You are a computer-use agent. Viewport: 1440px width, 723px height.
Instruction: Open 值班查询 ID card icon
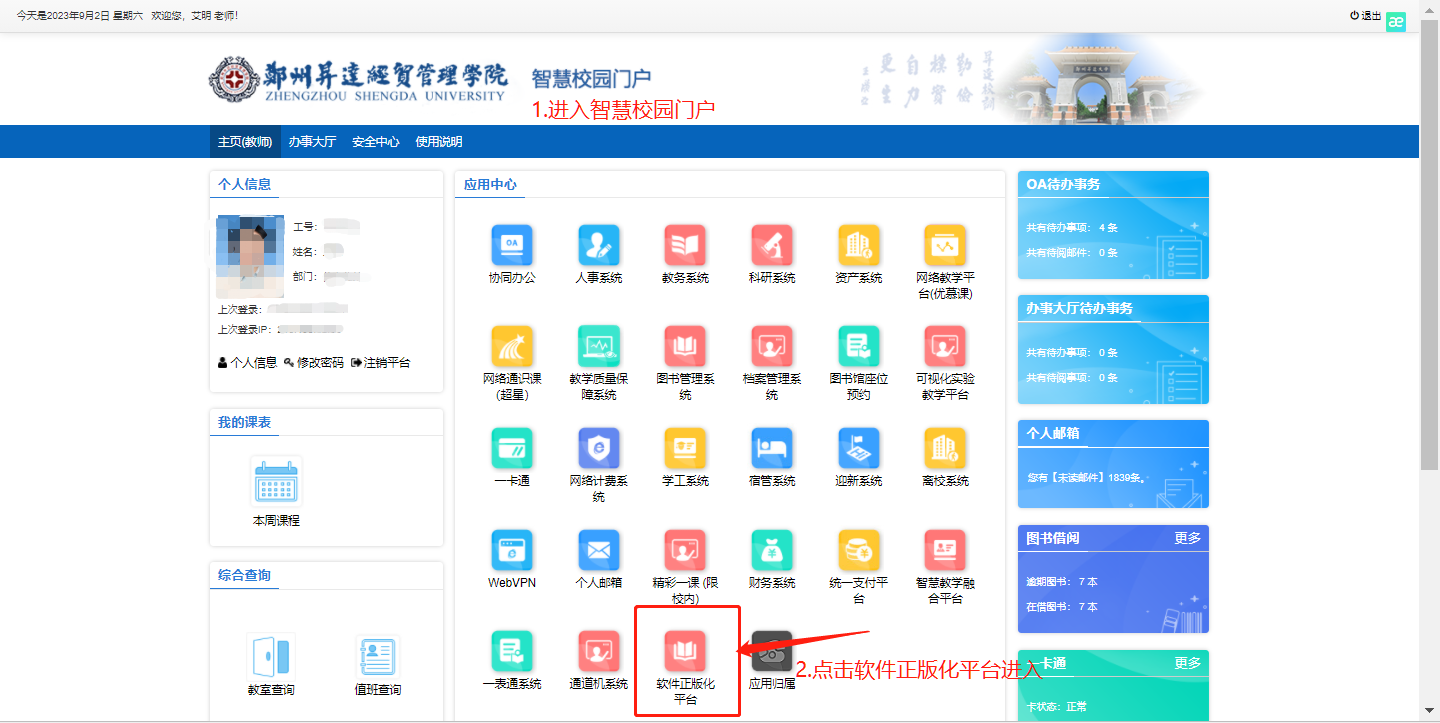[378, 656]
